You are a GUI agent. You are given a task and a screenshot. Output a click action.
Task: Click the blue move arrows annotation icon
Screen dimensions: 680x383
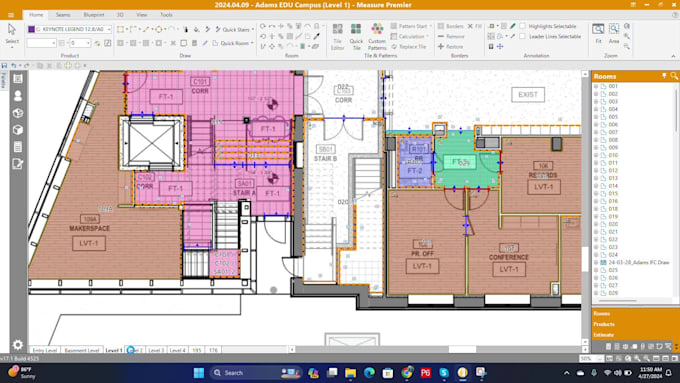pos(500,46)
